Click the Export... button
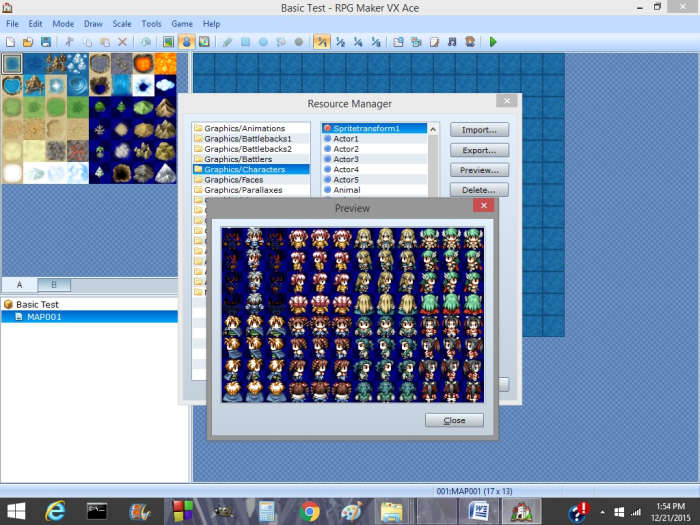700x525 pixels. (479, 150)
